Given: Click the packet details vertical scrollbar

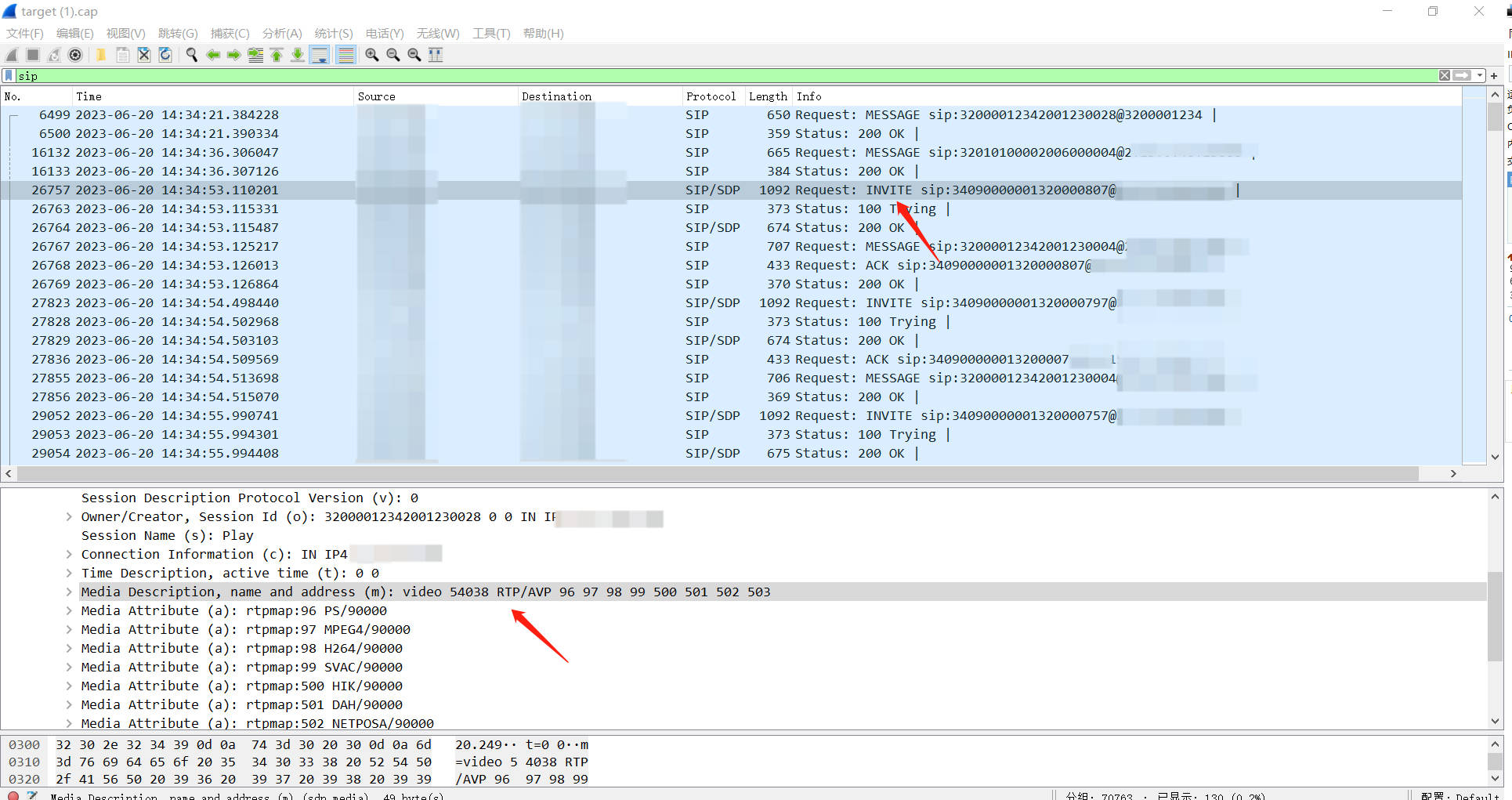Looking at the screenshot, I should point(1495,617).
